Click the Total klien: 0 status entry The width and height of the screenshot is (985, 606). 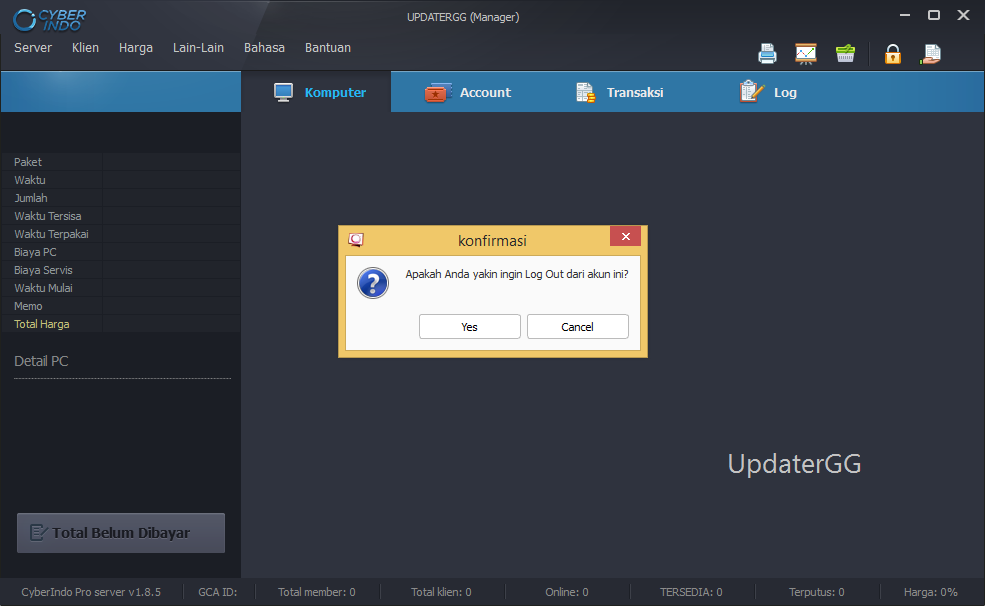coord(441,592)
